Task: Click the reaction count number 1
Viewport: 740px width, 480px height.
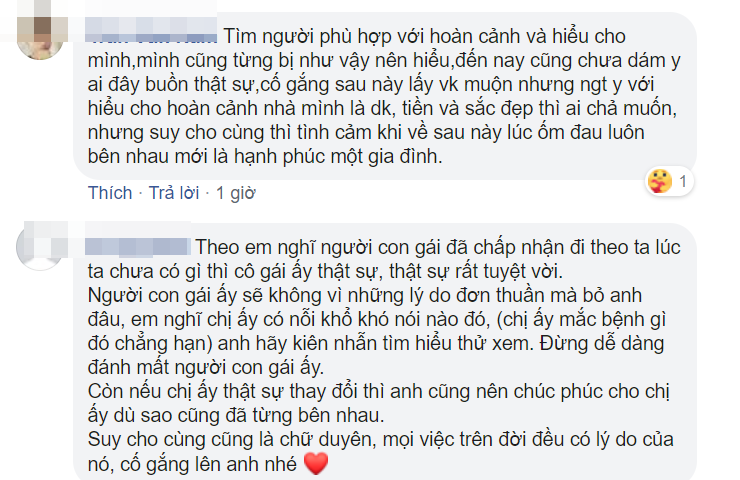Action: click(682, 181)
